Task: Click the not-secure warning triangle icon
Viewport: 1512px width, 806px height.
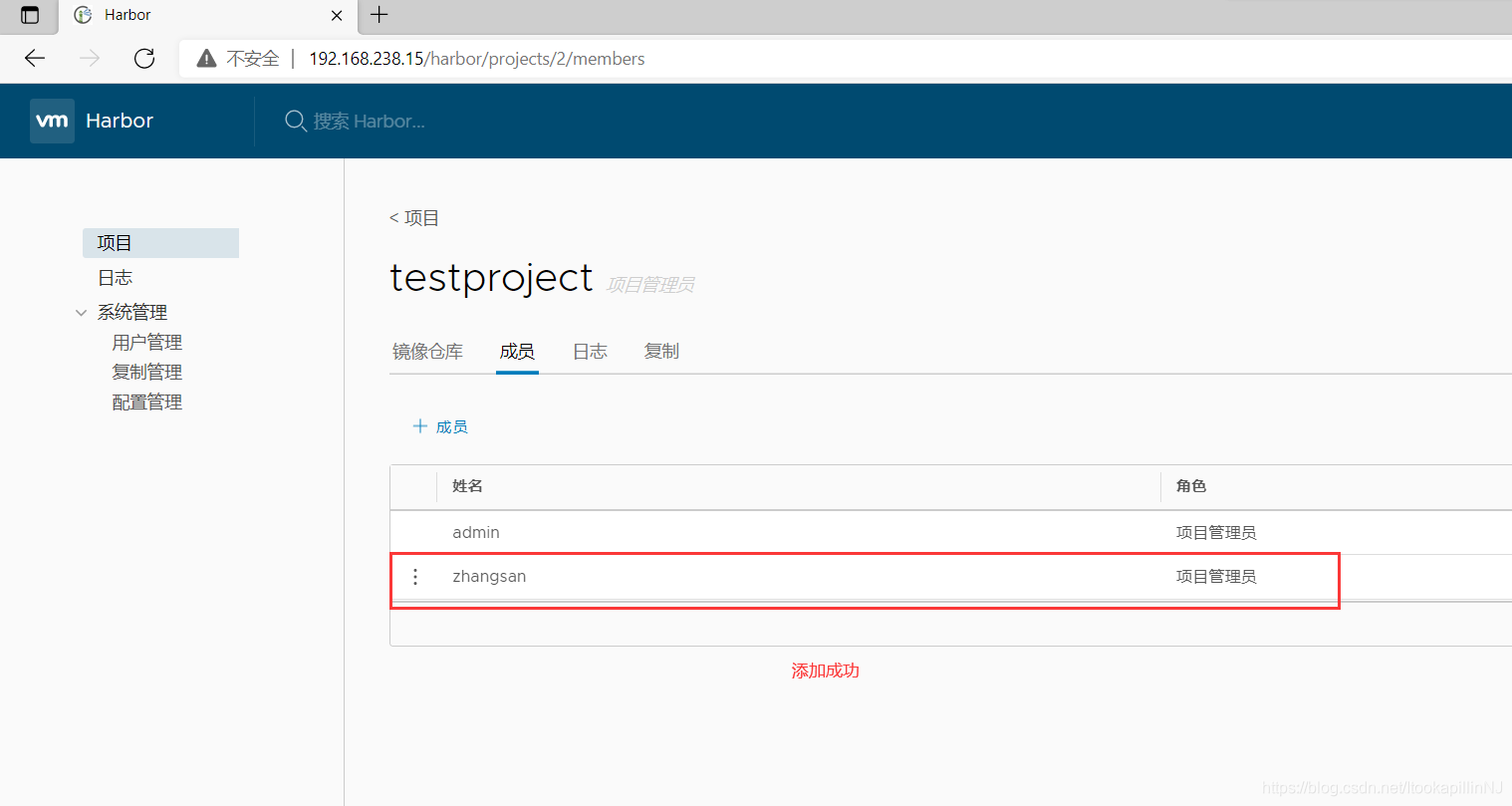Action: click(x=206, y=58)
